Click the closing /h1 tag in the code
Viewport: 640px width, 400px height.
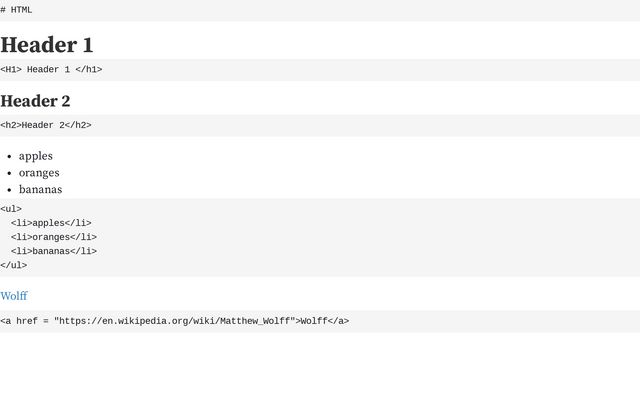tap(89, 69)
